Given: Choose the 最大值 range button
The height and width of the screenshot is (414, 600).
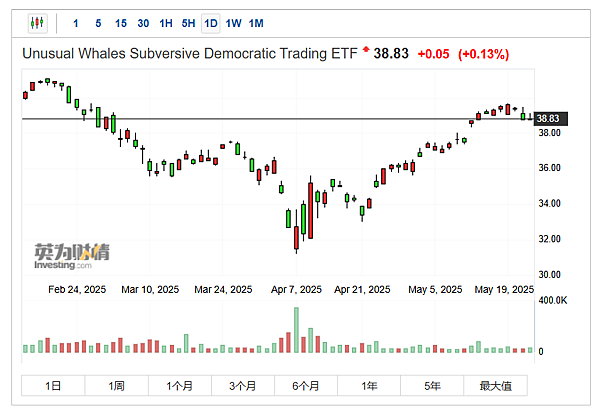Looking at the screenshot, I should point(496,386).
